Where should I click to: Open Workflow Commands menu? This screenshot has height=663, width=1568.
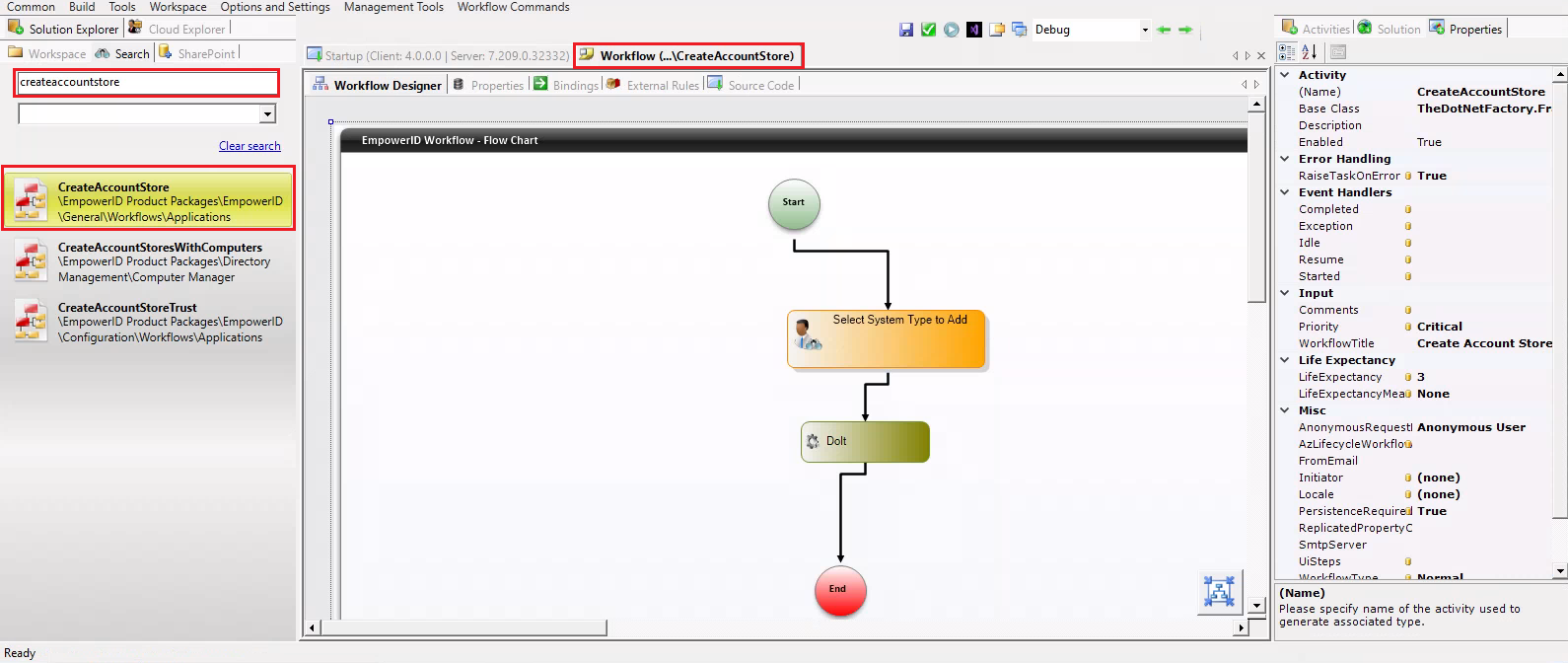pos(513,7)
